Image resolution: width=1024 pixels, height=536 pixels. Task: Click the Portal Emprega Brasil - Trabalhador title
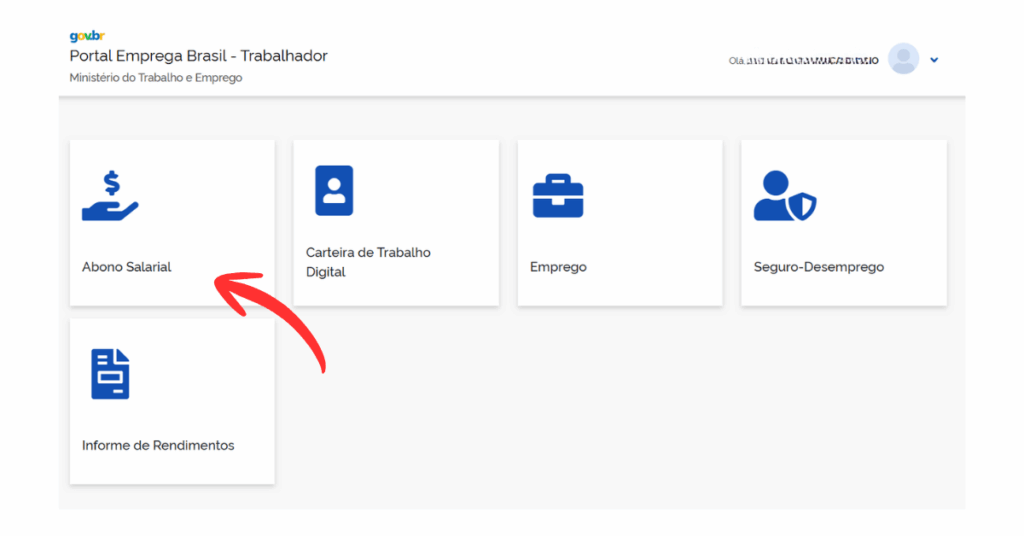click(198, 56)
